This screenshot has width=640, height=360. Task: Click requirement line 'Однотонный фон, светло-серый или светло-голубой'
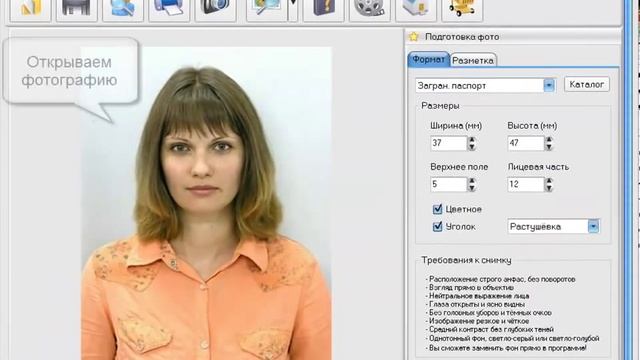[x=513, y=338]
